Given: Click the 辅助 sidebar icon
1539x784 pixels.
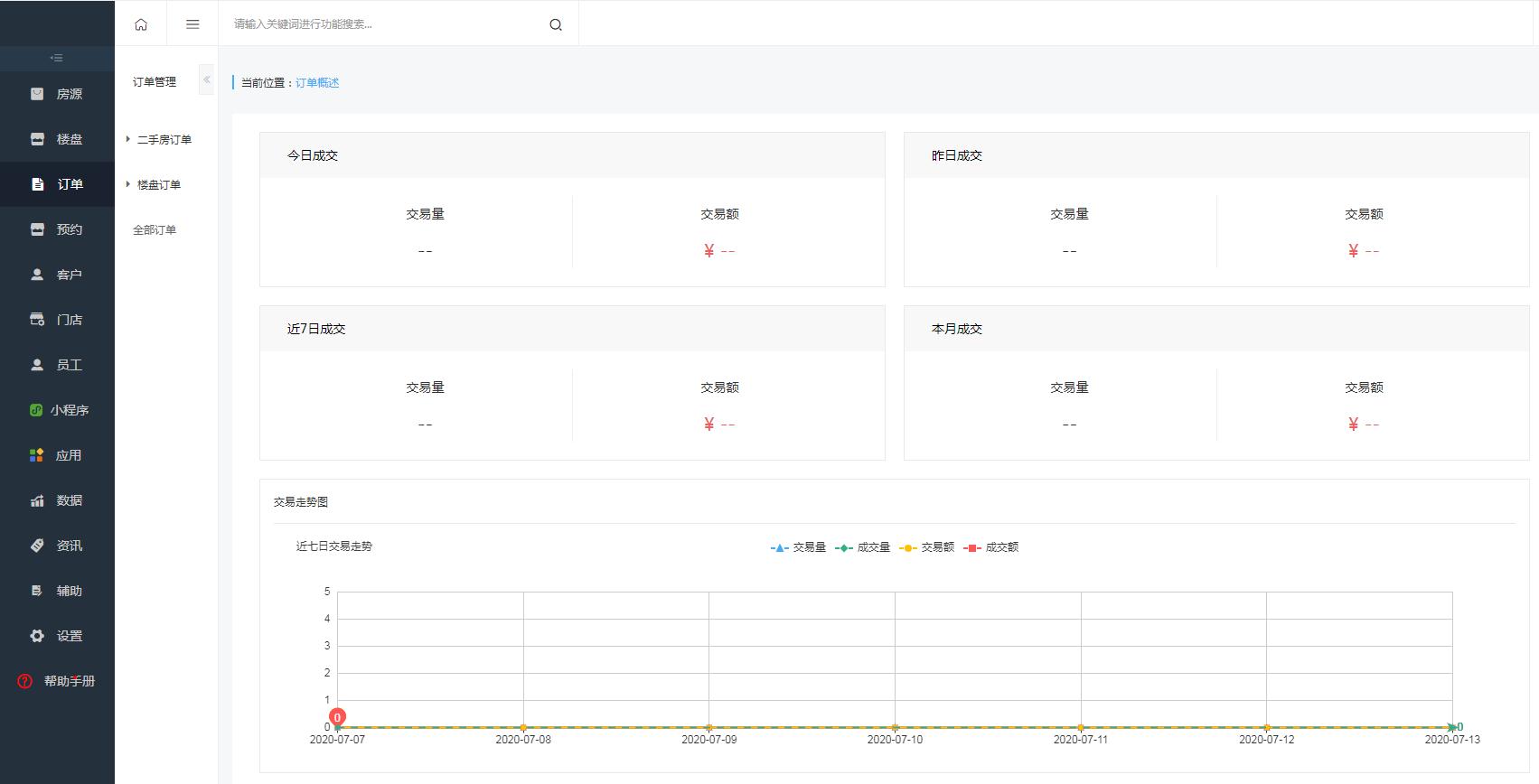Looking at the screenshot, I should click(37, 591).
